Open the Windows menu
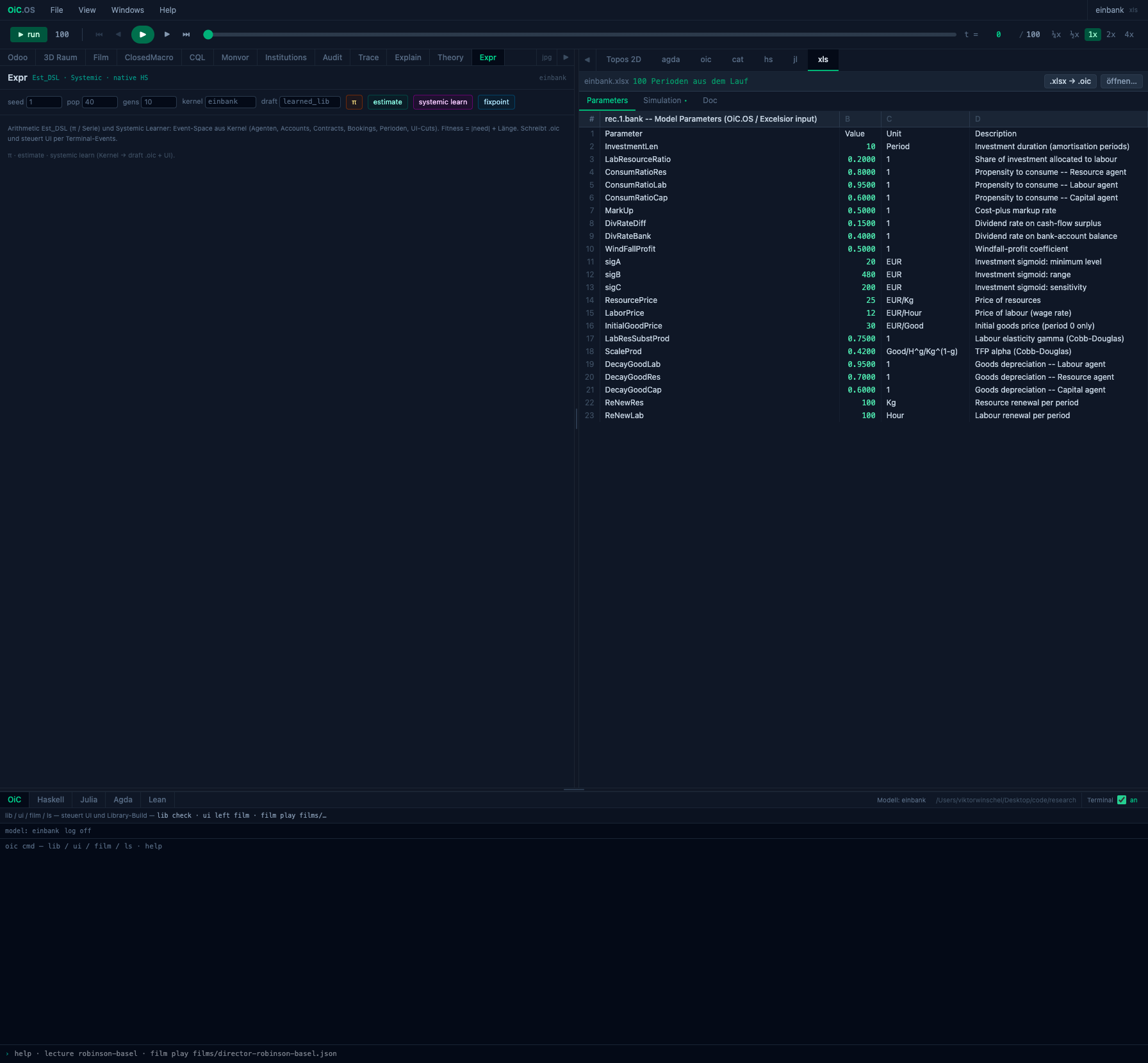The width and height of the screenshot is (1148, 1063). pyautogui.click(x=127, y=10)
